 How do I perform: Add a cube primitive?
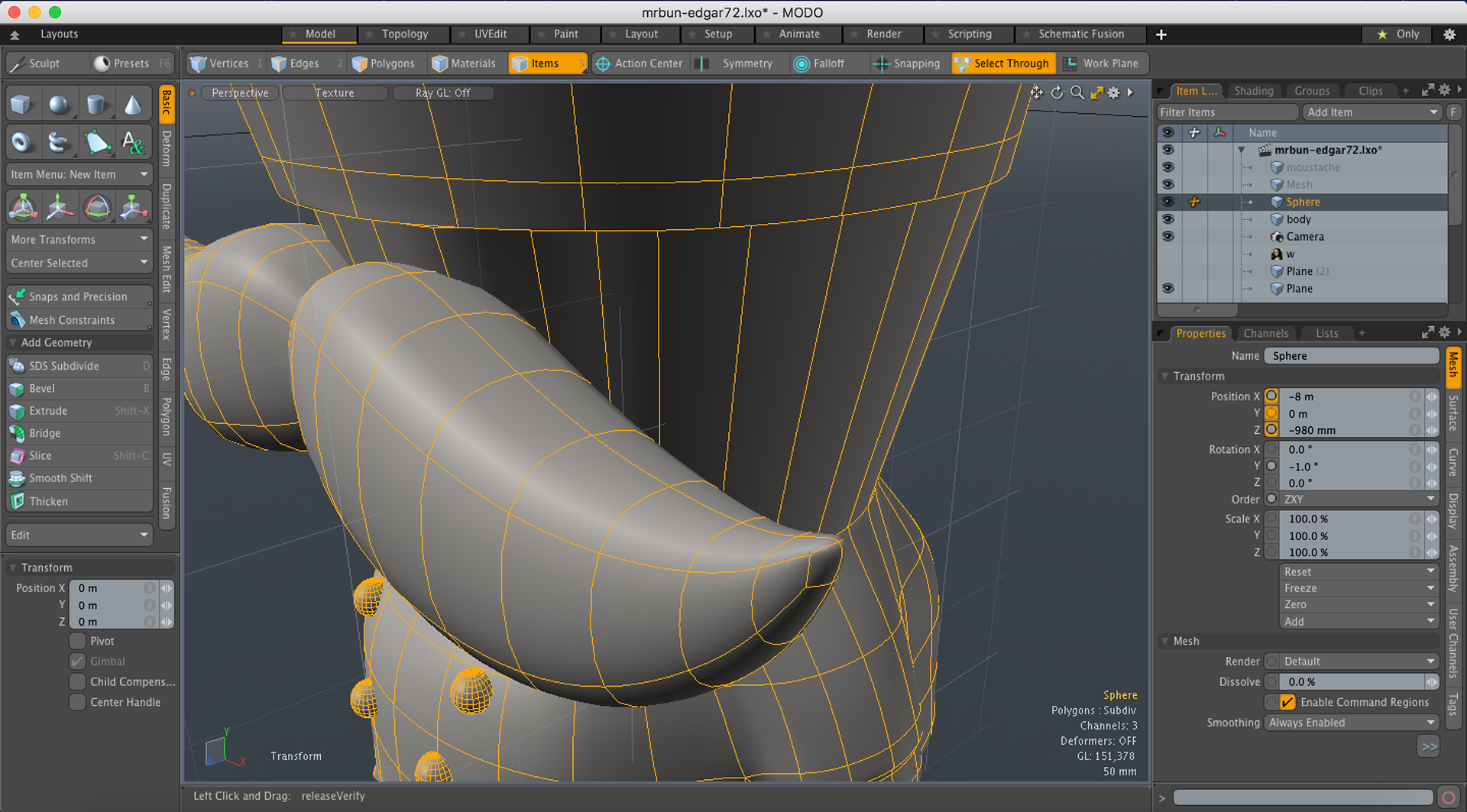pyautogui.click(x=22, y=105)
